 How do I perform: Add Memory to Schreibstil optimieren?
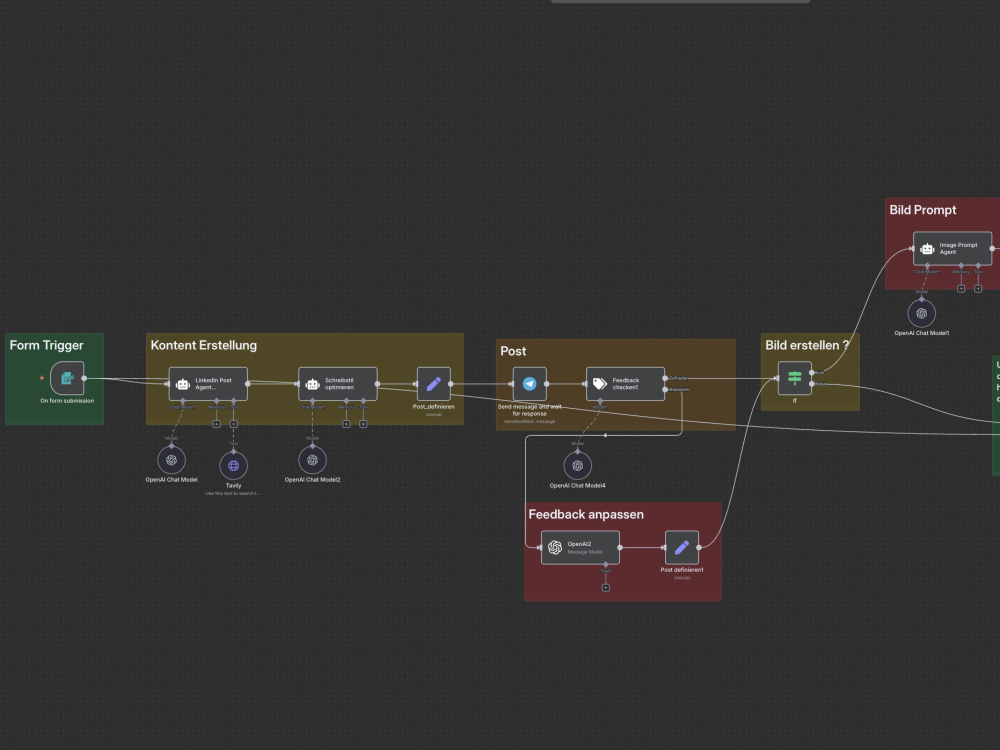346,424
